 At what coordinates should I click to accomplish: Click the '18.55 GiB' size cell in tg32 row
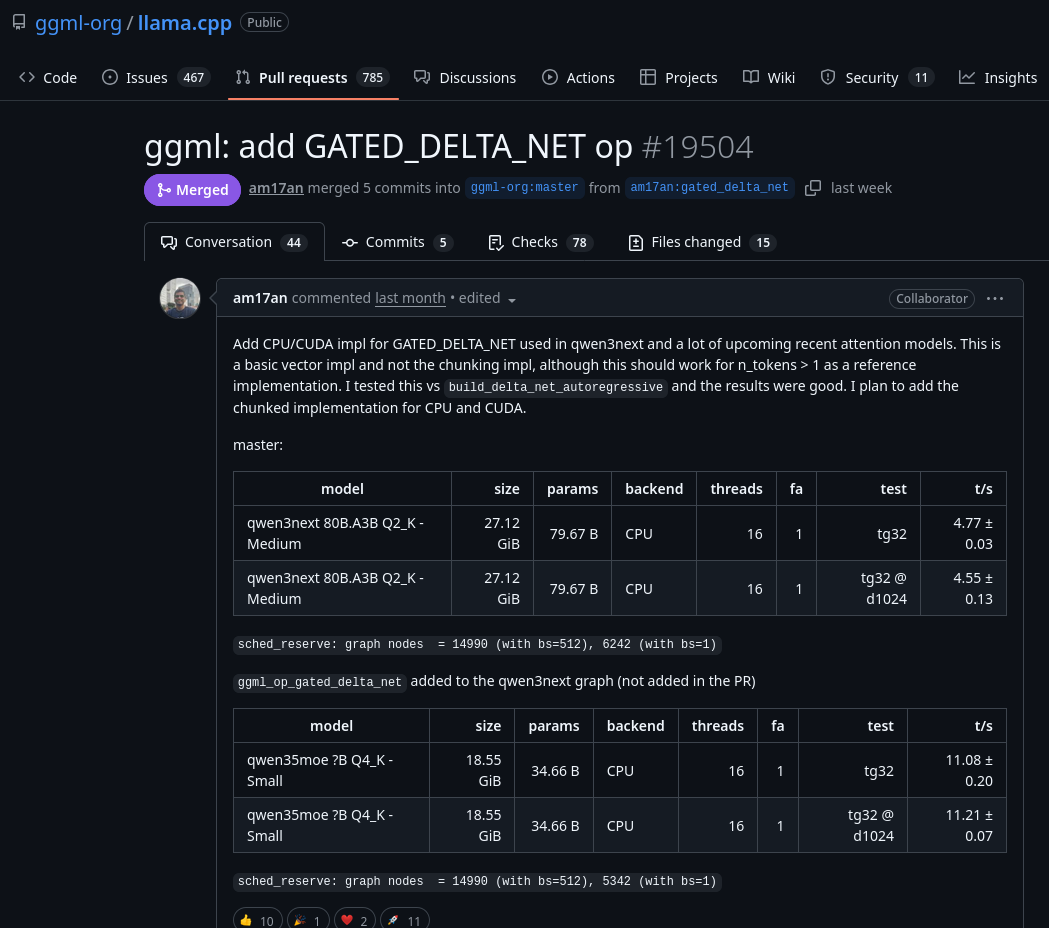point(472,770)
